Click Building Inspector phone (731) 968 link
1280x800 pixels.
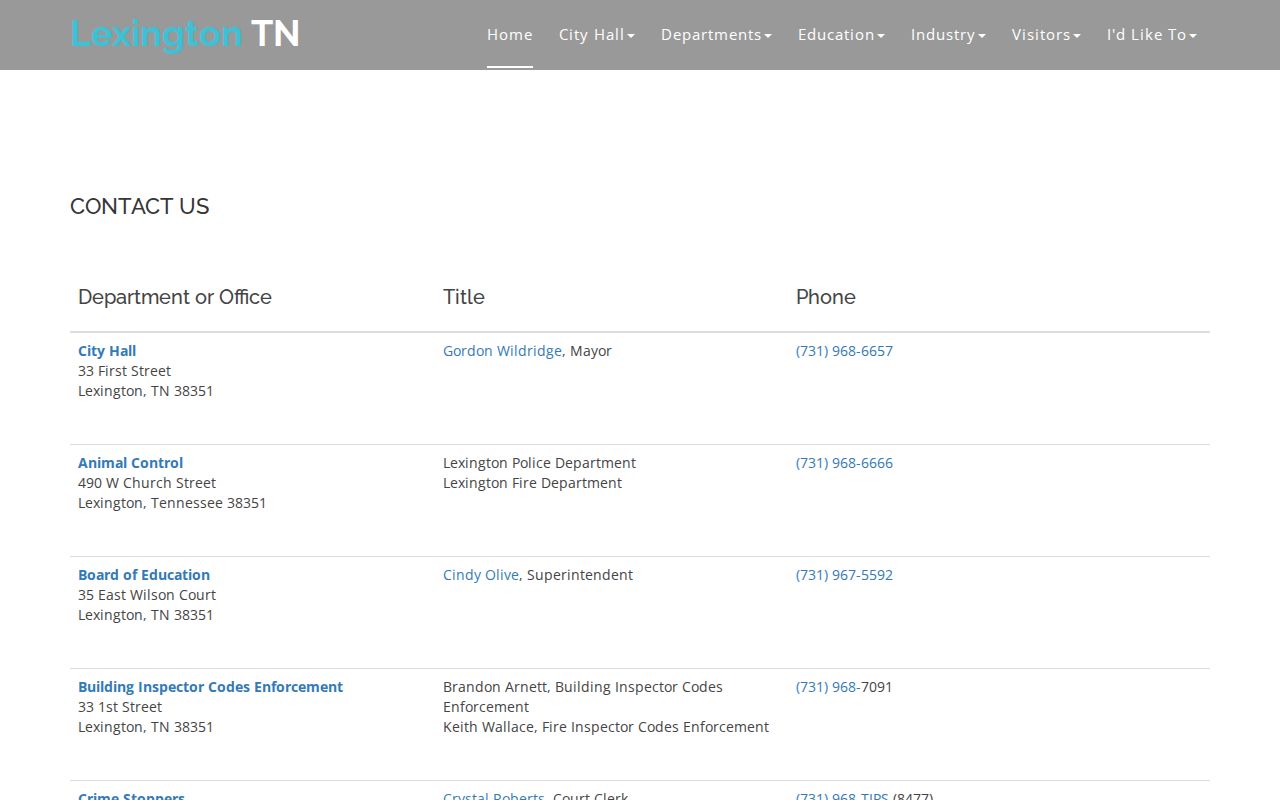click(x=827, y=687)
